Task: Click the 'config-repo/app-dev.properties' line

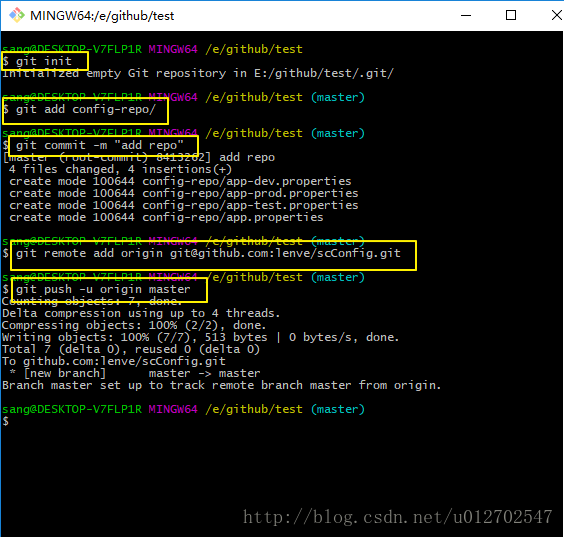Action: pyautogui.click(x=180, y=181)
